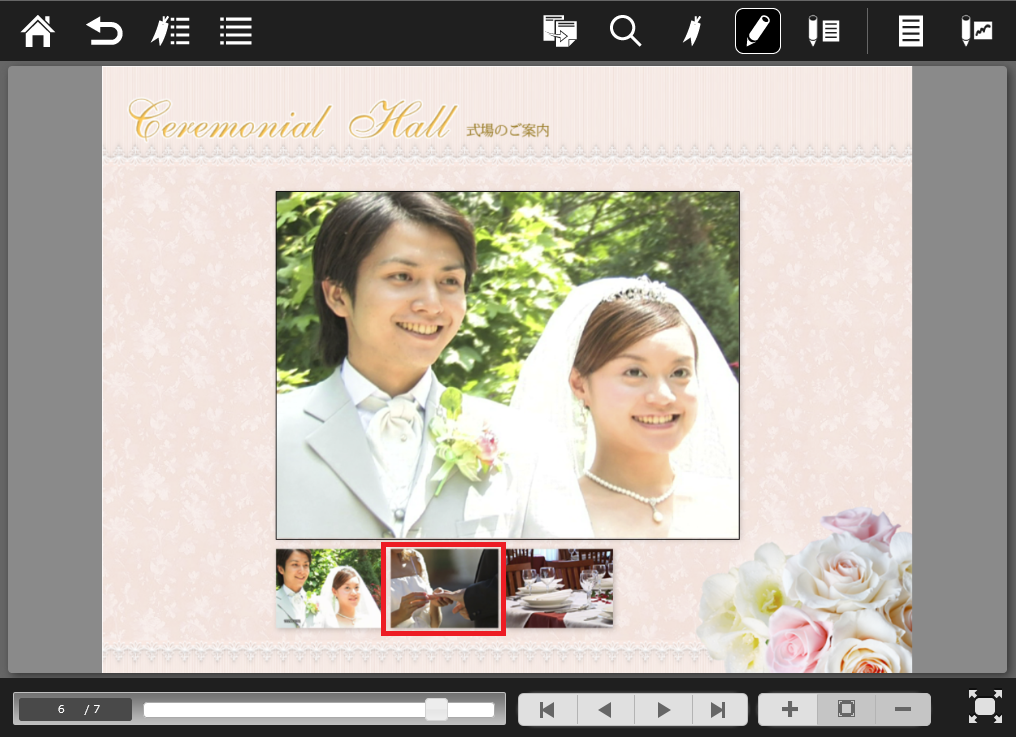The image size is (1016, 737).
Task: Click the fit-to-window button
Action: pyautogui.click(x=846, y=710)
